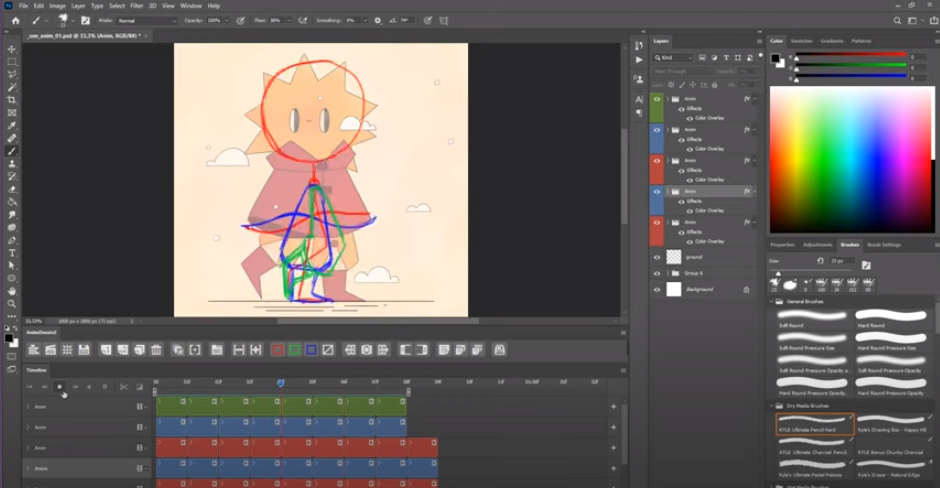
Task: Hide the Group 6 layer
Action: coord(657,273)
